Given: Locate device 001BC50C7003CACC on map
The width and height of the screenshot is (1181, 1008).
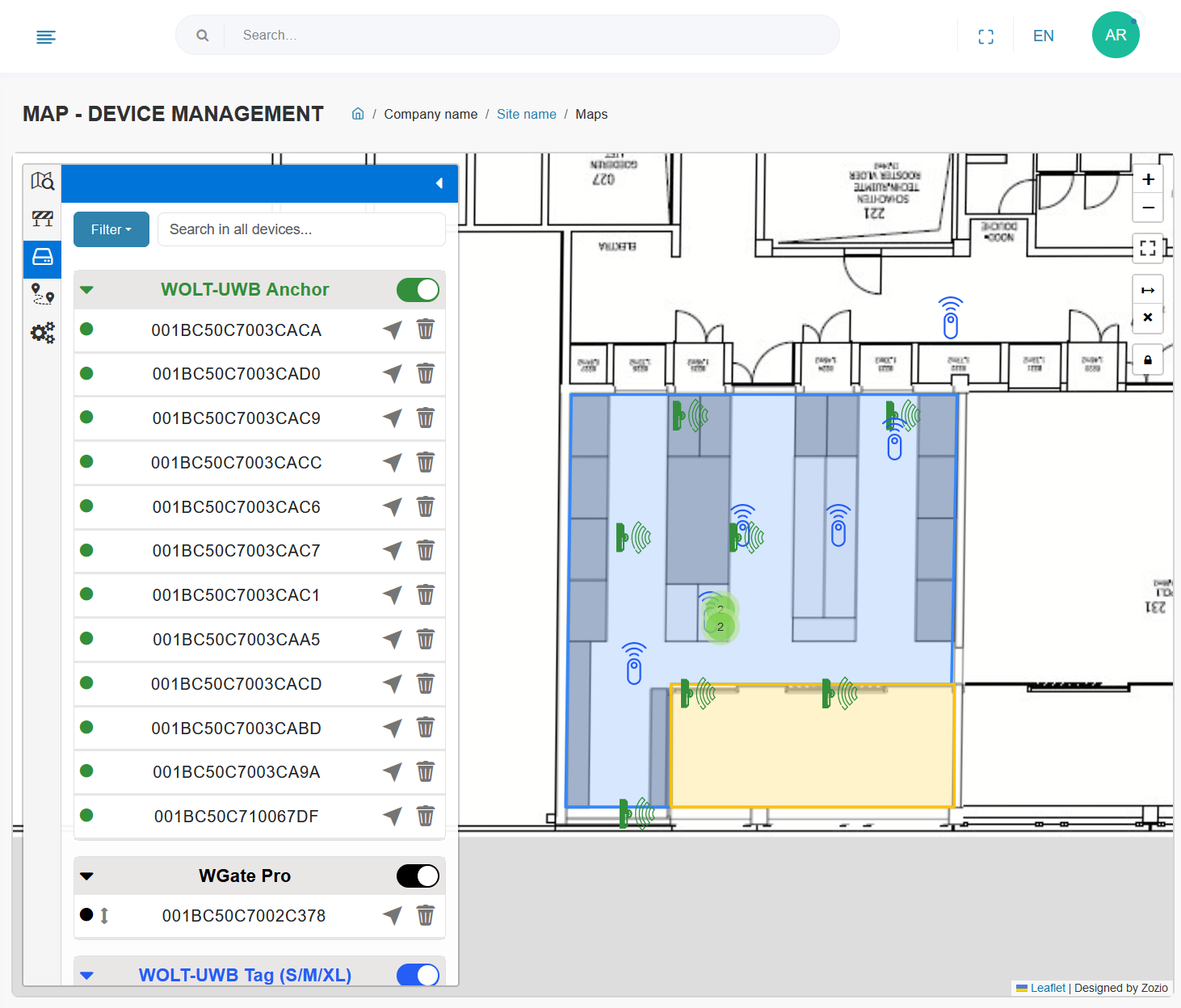Looking at the screenshot, I should tap(393, 463).
